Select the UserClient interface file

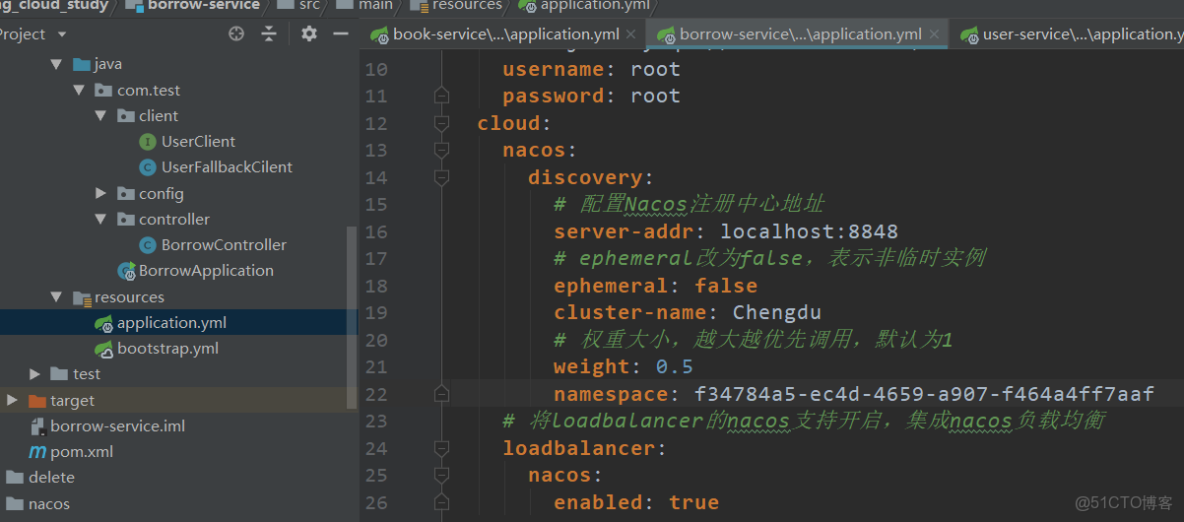coord(198,142)
